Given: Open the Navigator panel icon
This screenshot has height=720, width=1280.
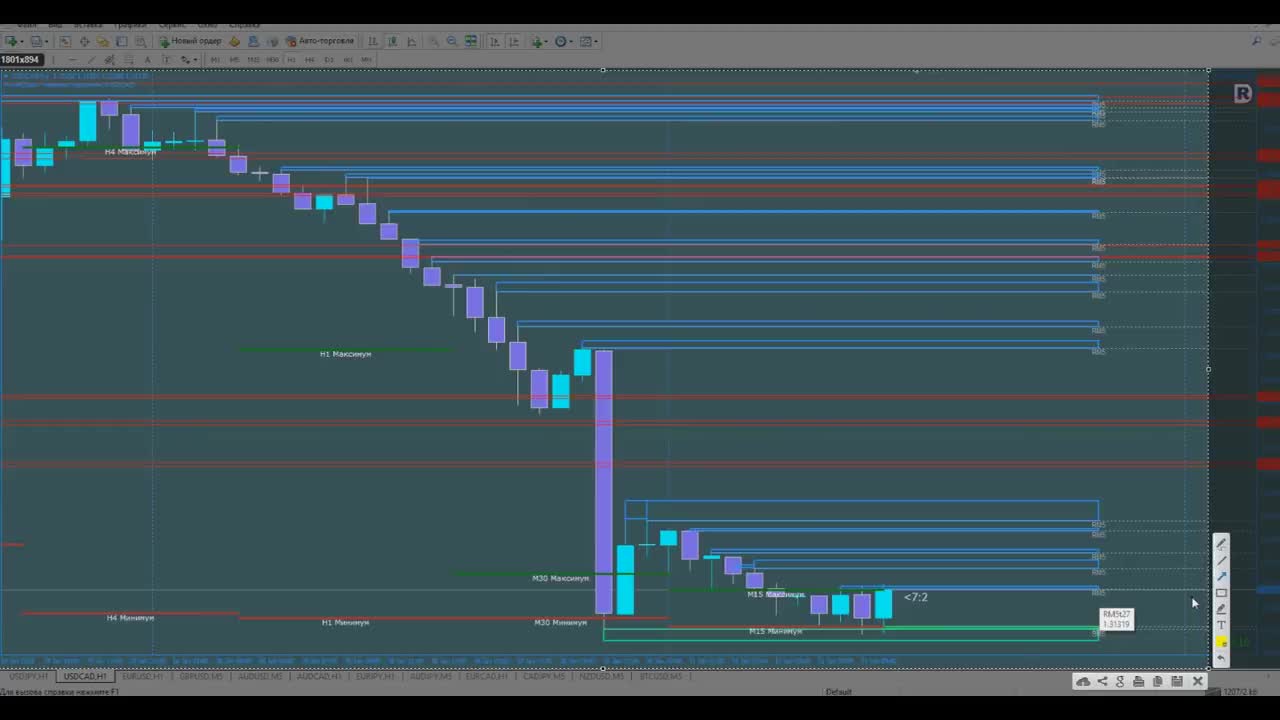Looking at the screenshot, I should pyautogui.click(x=103, y=41).
